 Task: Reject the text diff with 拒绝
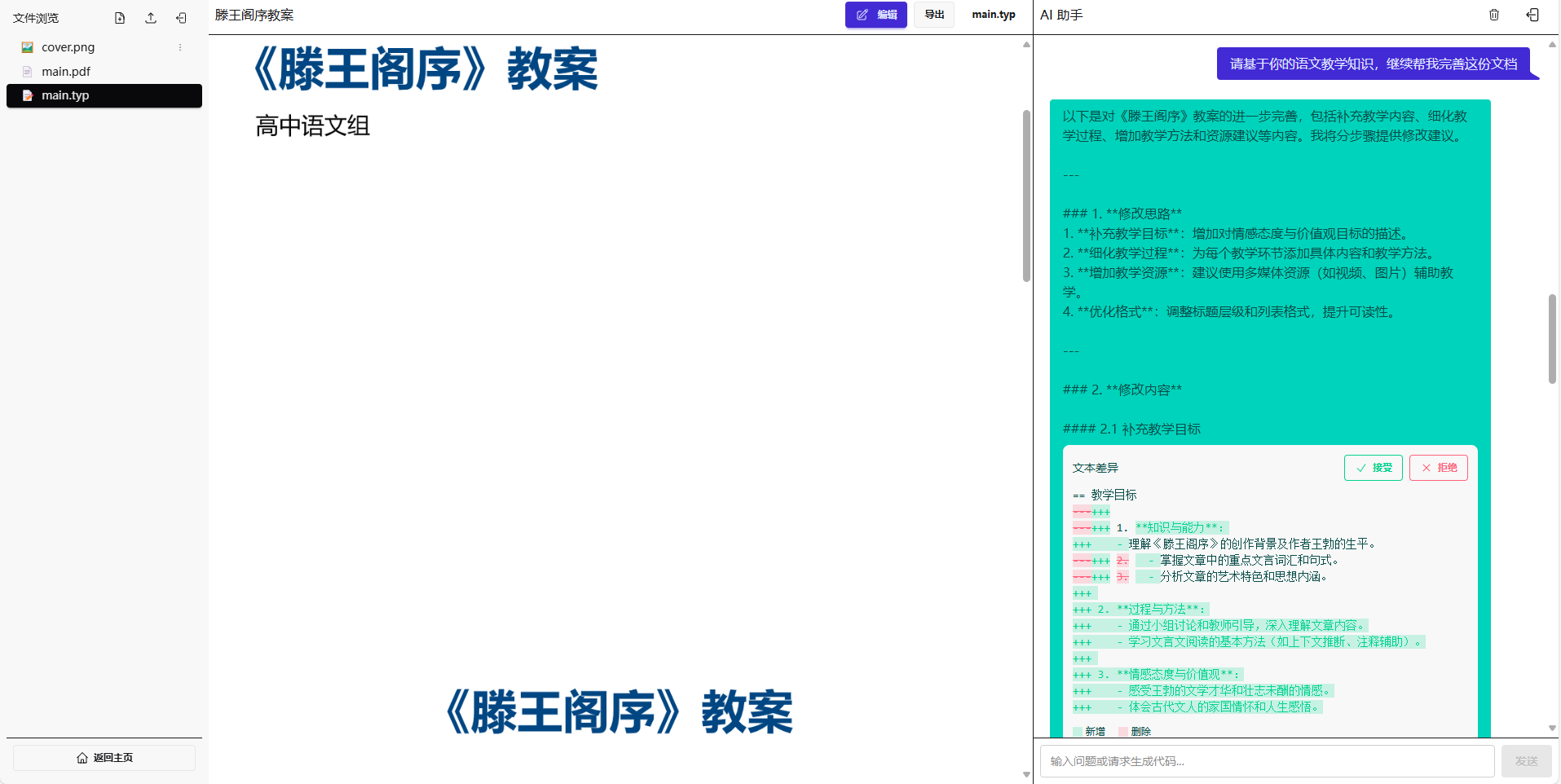coord(1438,468)
